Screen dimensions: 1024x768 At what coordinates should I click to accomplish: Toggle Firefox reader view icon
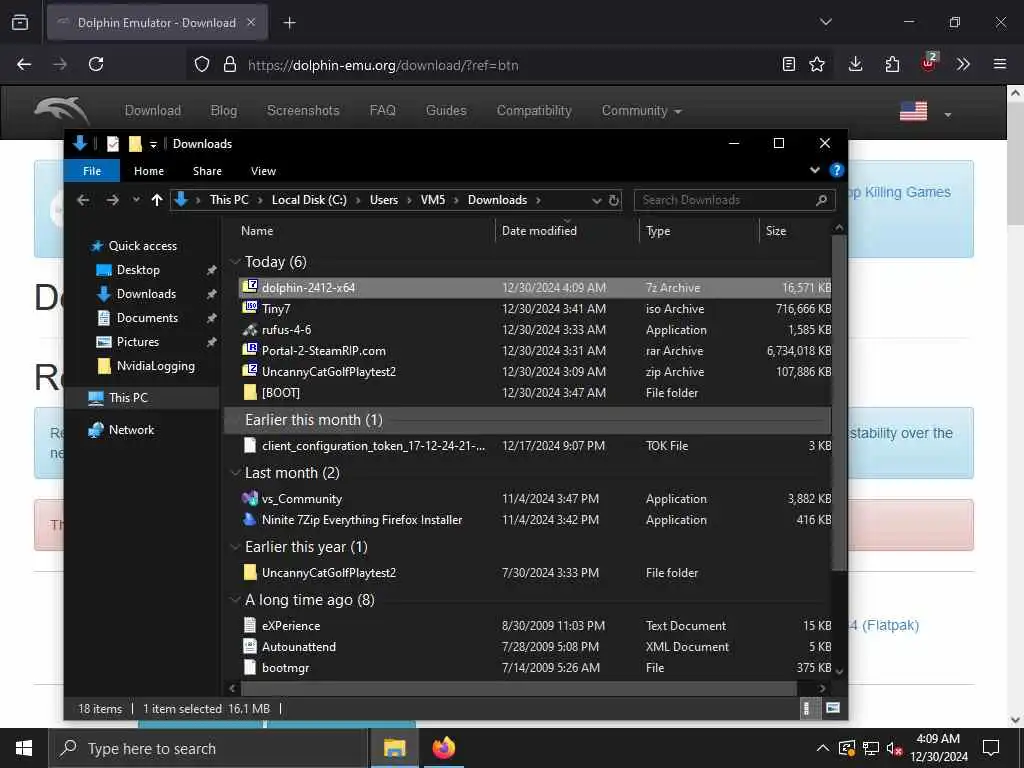(x=789, y=64)
